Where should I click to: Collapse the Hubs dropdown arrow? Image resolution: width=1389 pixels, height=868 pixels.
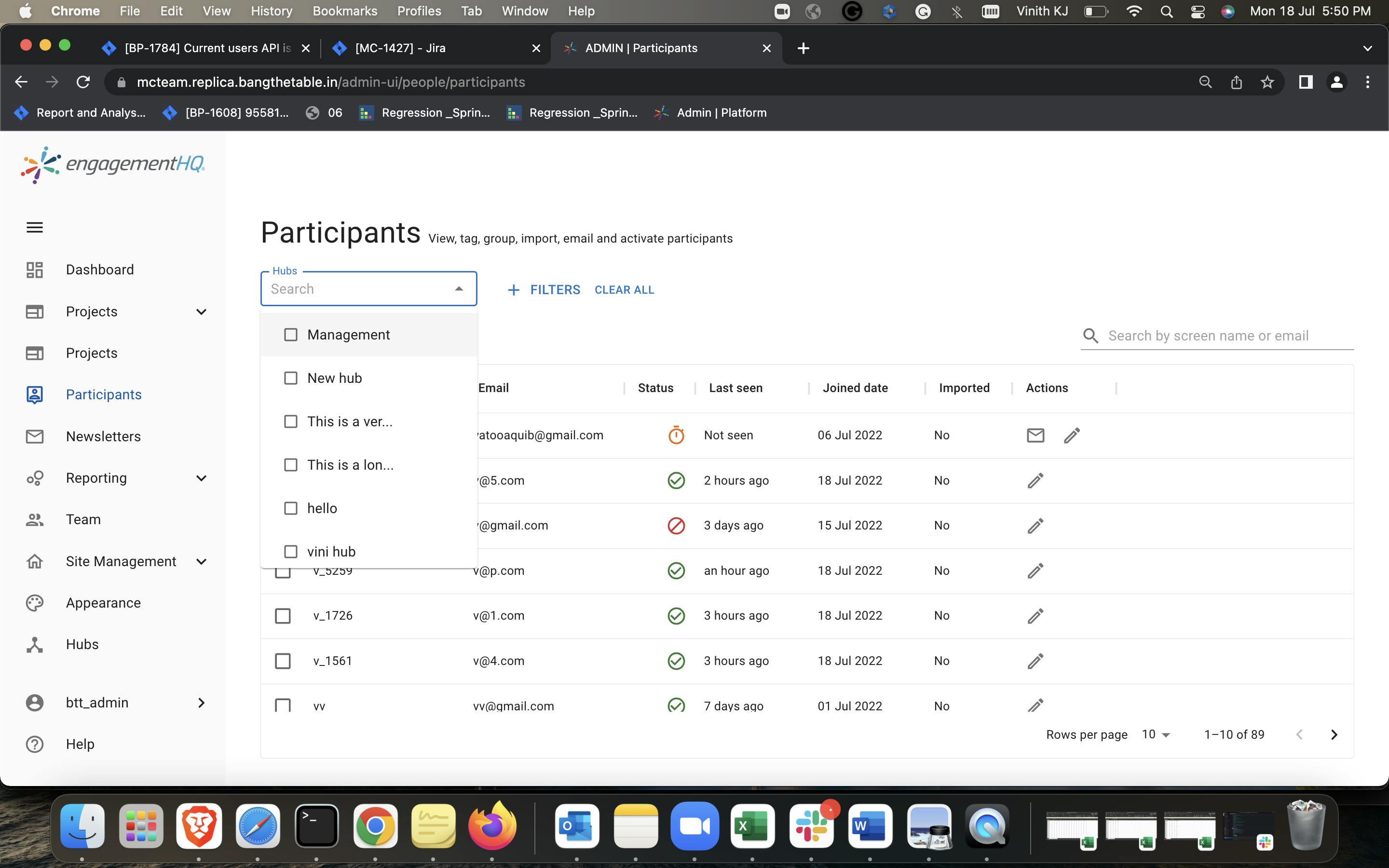[459, 289]
